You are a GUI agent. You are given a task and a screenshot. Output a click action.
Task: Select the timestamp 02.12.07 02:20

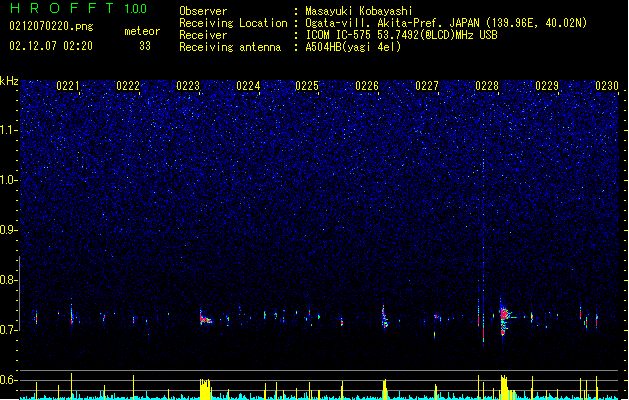[51, 46]
